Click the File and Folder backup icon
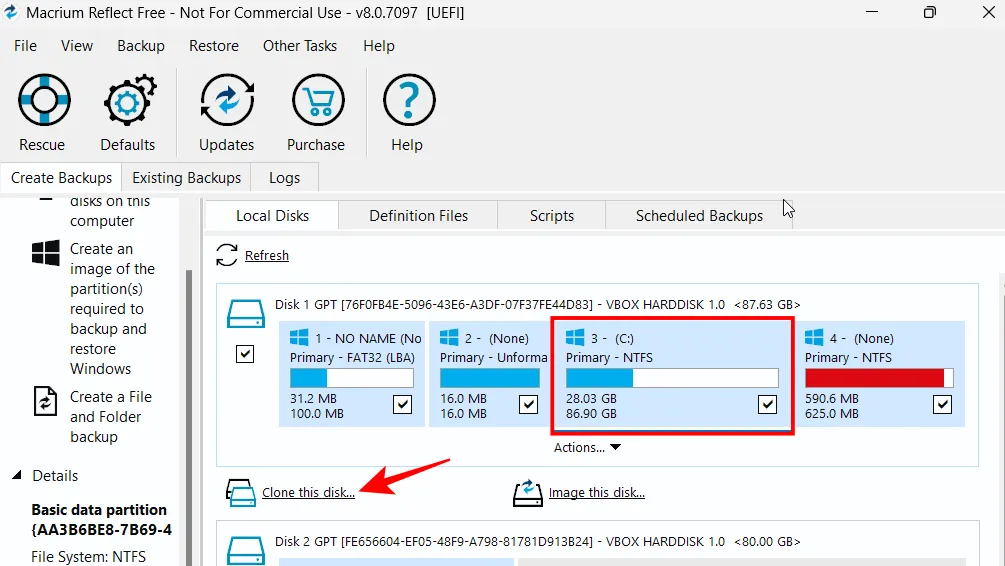 point(46,401)
